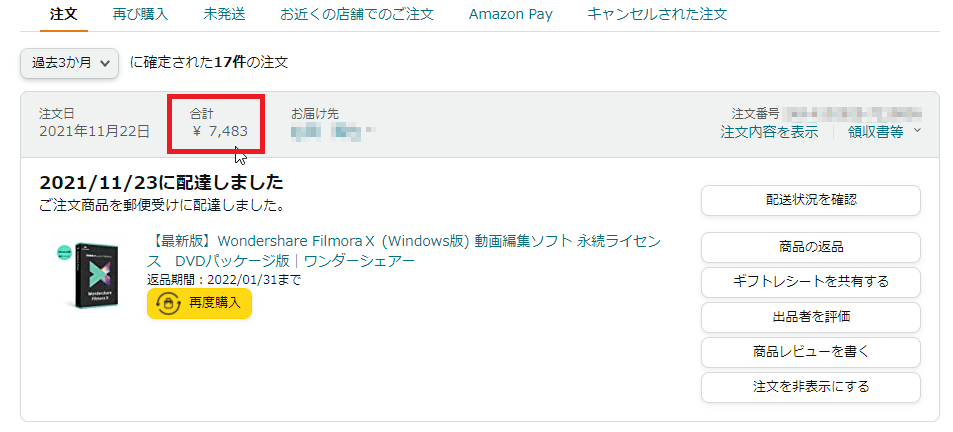Click the yellow 再度購入 button
Image resolution: width=953 pixels, height=432 pixels.
199,303
